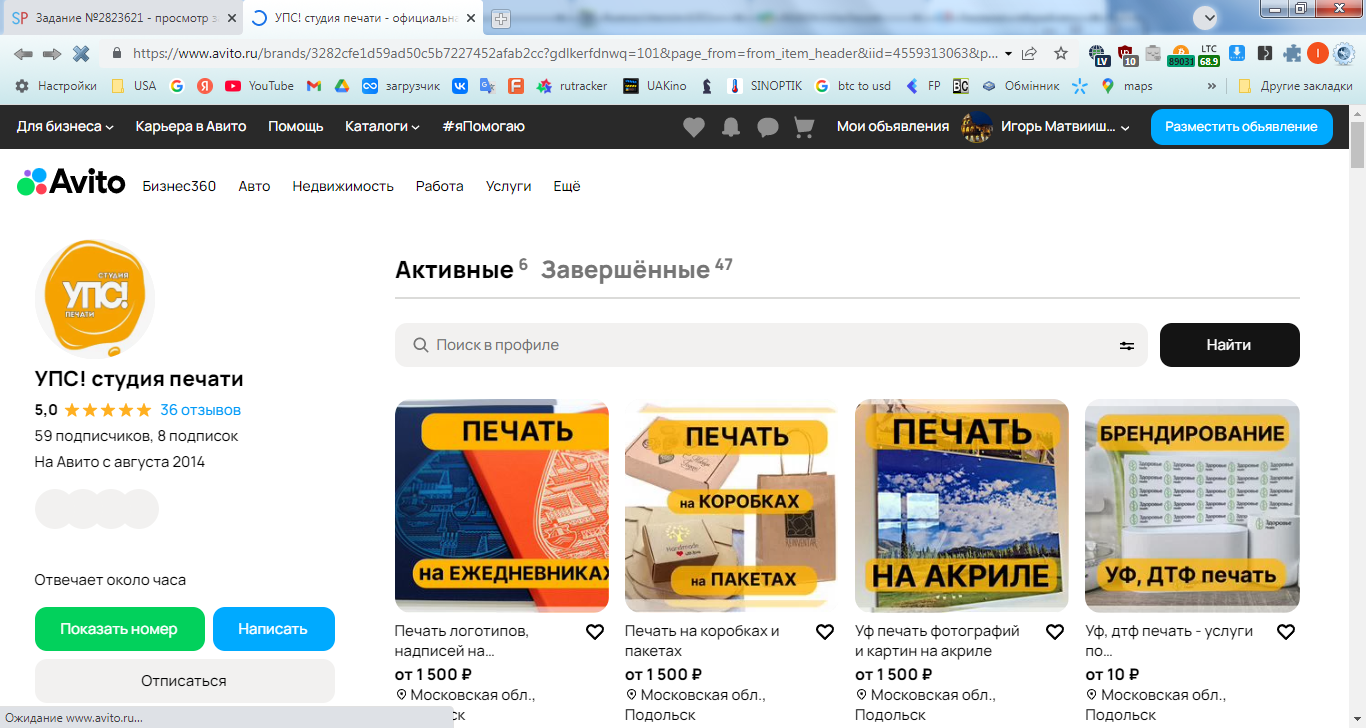Viewport: 1366px width, 728px height.
Task: Click the 'Разместить объявление' button
Action: (x=1242, y=127)
